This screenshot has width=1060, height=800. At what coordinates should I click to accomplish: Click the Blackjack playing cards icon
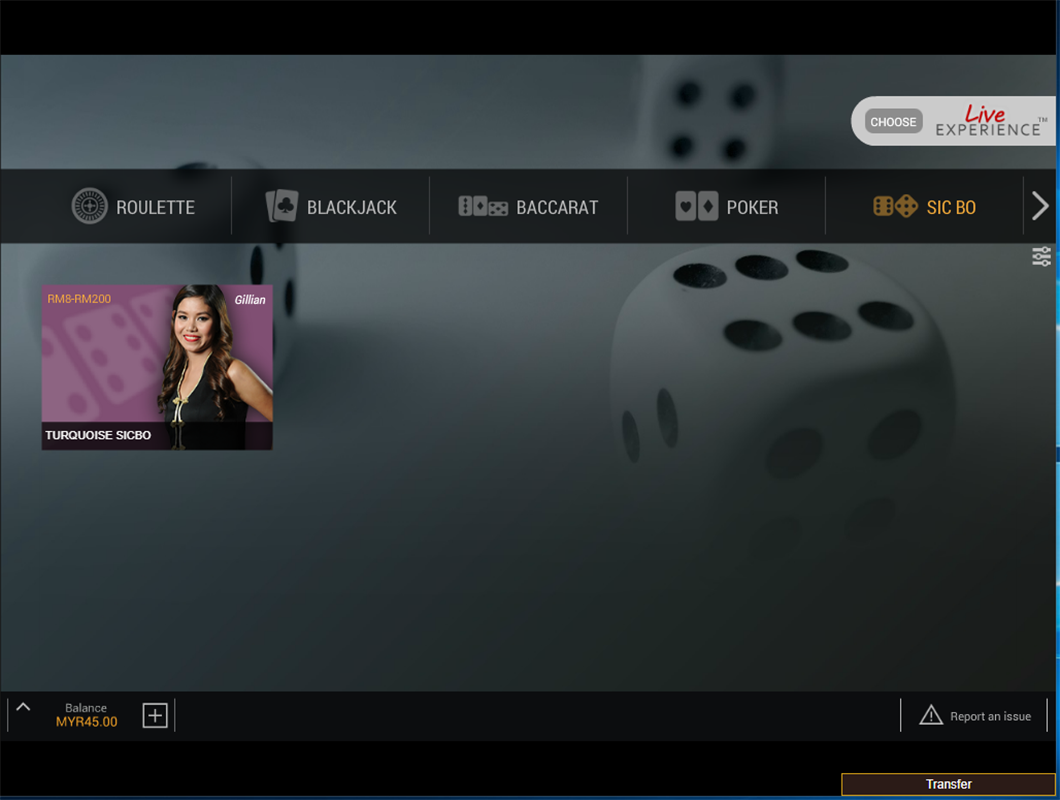(282, 206)
